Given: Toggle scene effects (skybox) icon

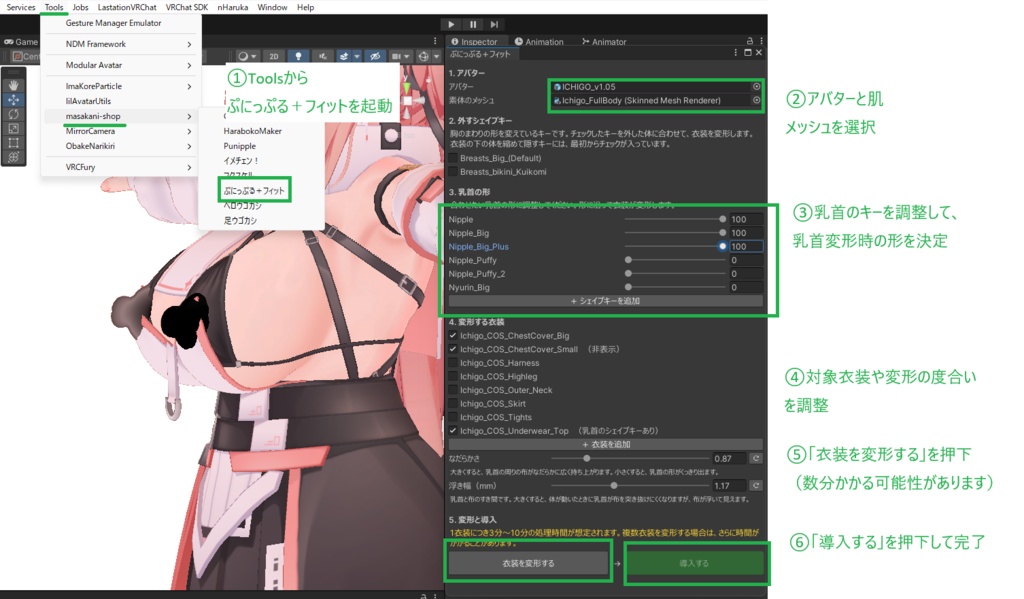Looking at the screenshot, I should coord(344,56).
